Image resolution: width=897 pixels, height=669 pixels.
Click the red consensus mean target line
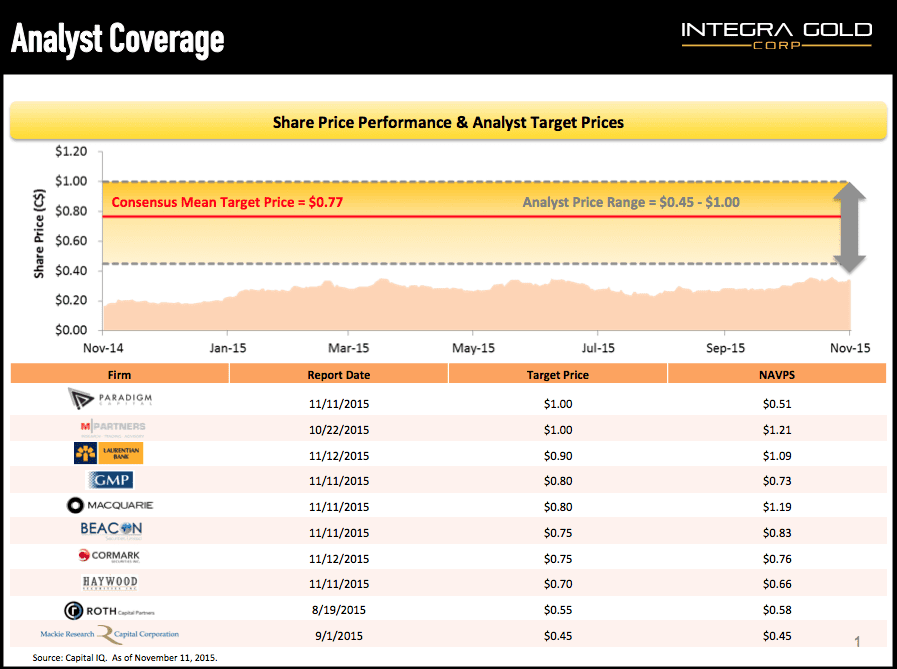(473, 216)
